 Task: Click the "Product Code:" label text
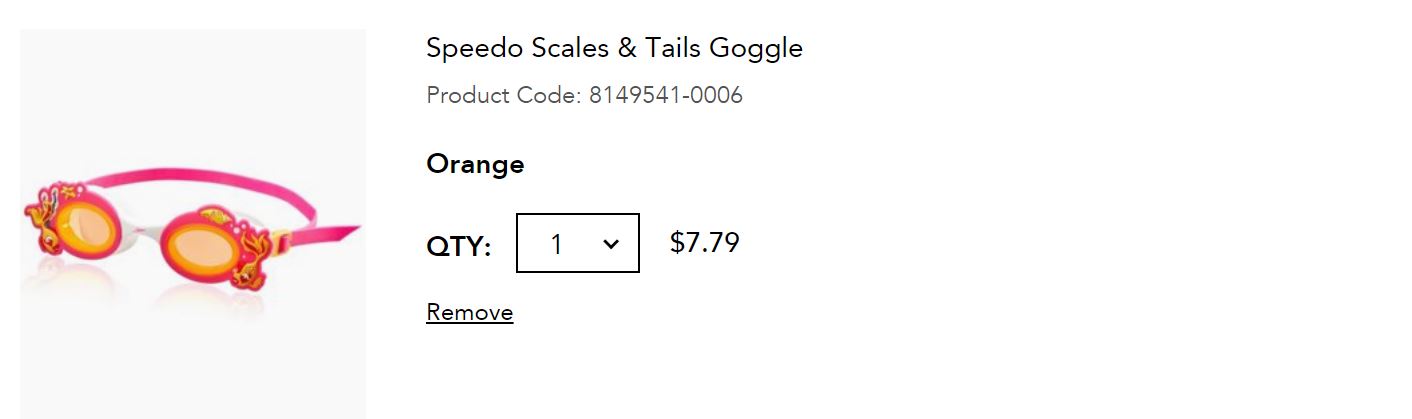click(x=503, y=96)
